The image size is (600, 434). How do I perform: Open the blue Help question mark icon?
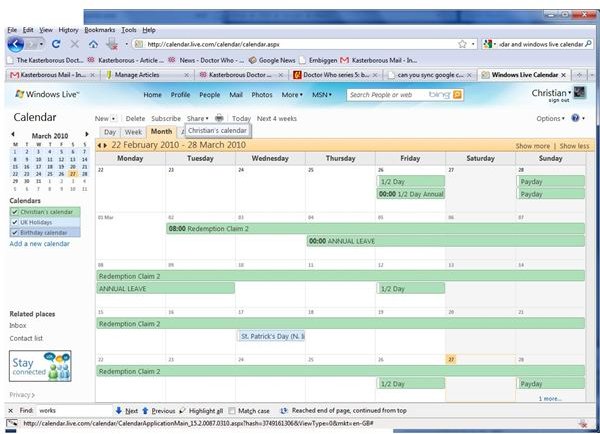[575, 118]
